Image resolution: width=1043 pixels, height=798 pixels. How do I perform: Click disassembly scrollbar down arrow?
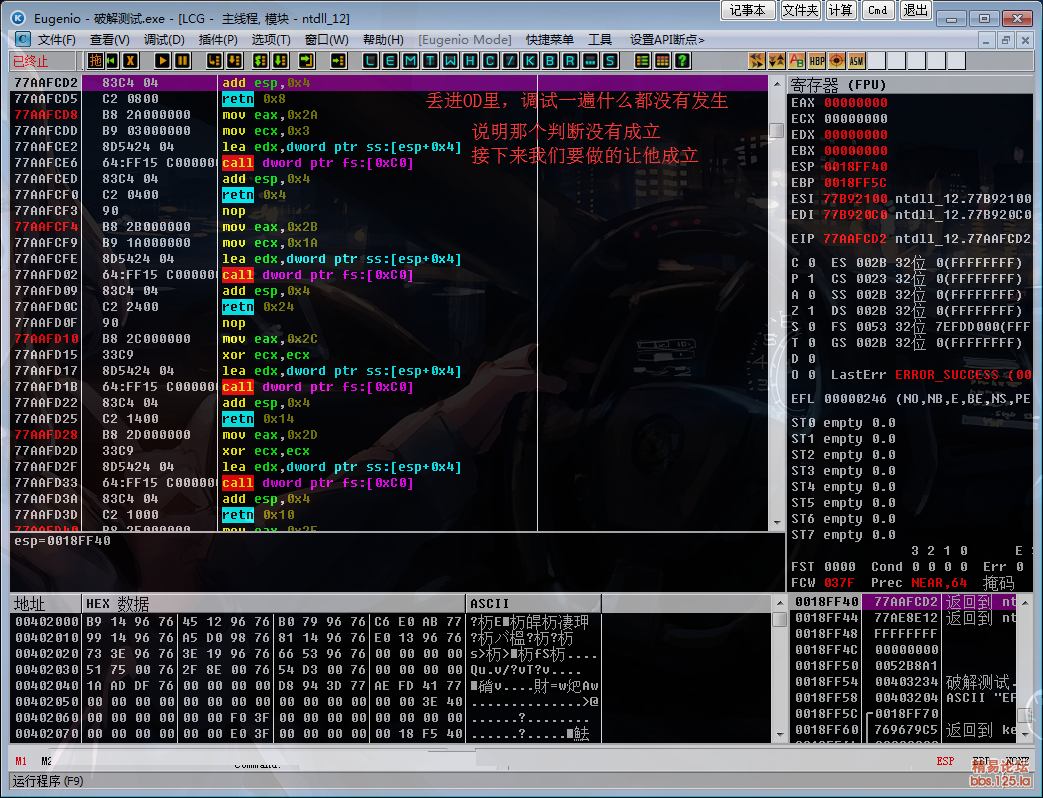[776, 523]
